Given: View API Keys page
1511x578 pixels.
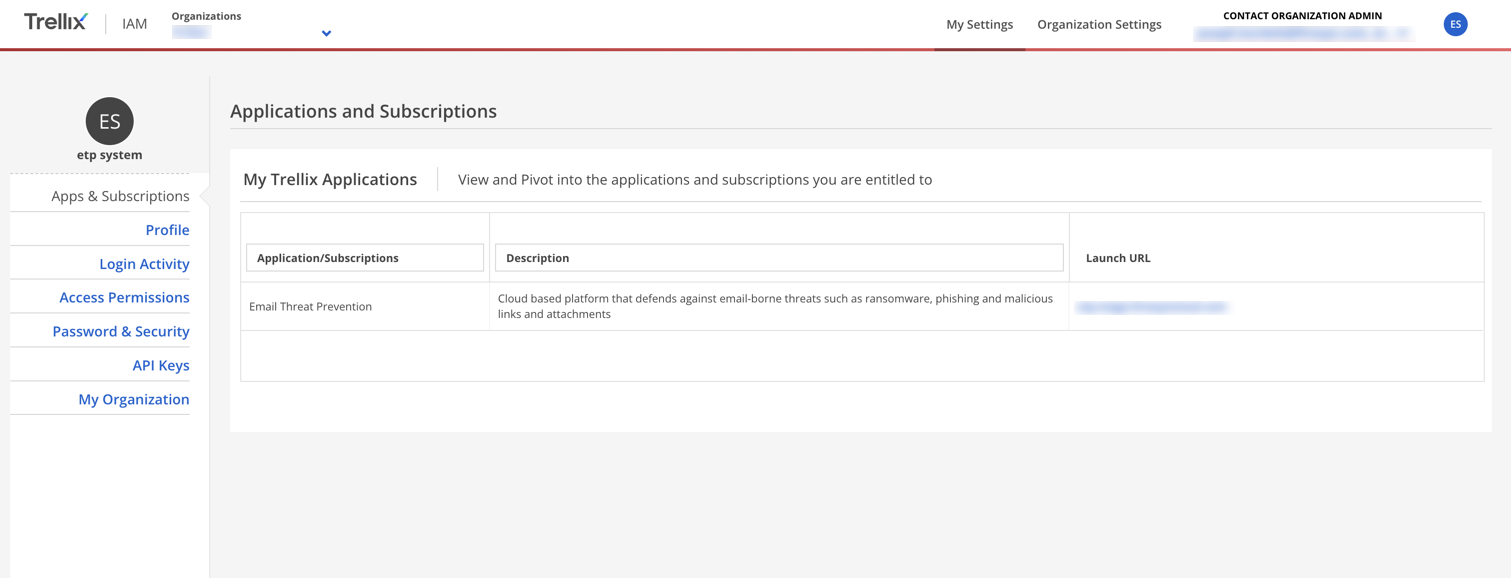Looking at the screenshot, I should pos(161,365).
